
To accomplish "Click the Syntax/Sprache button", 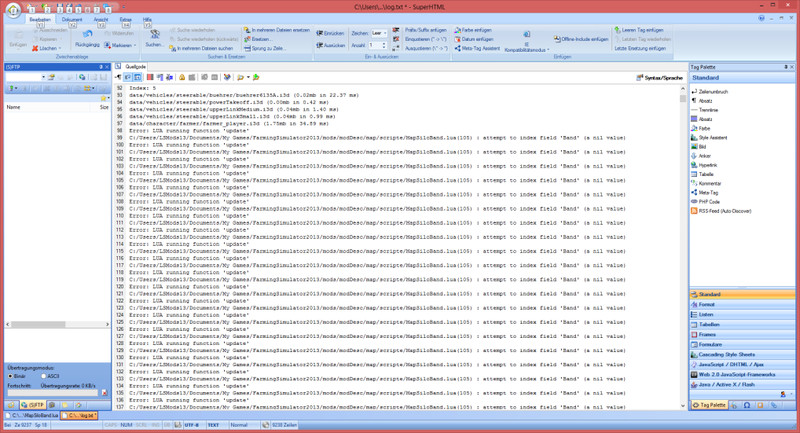I will click(659, 78).
